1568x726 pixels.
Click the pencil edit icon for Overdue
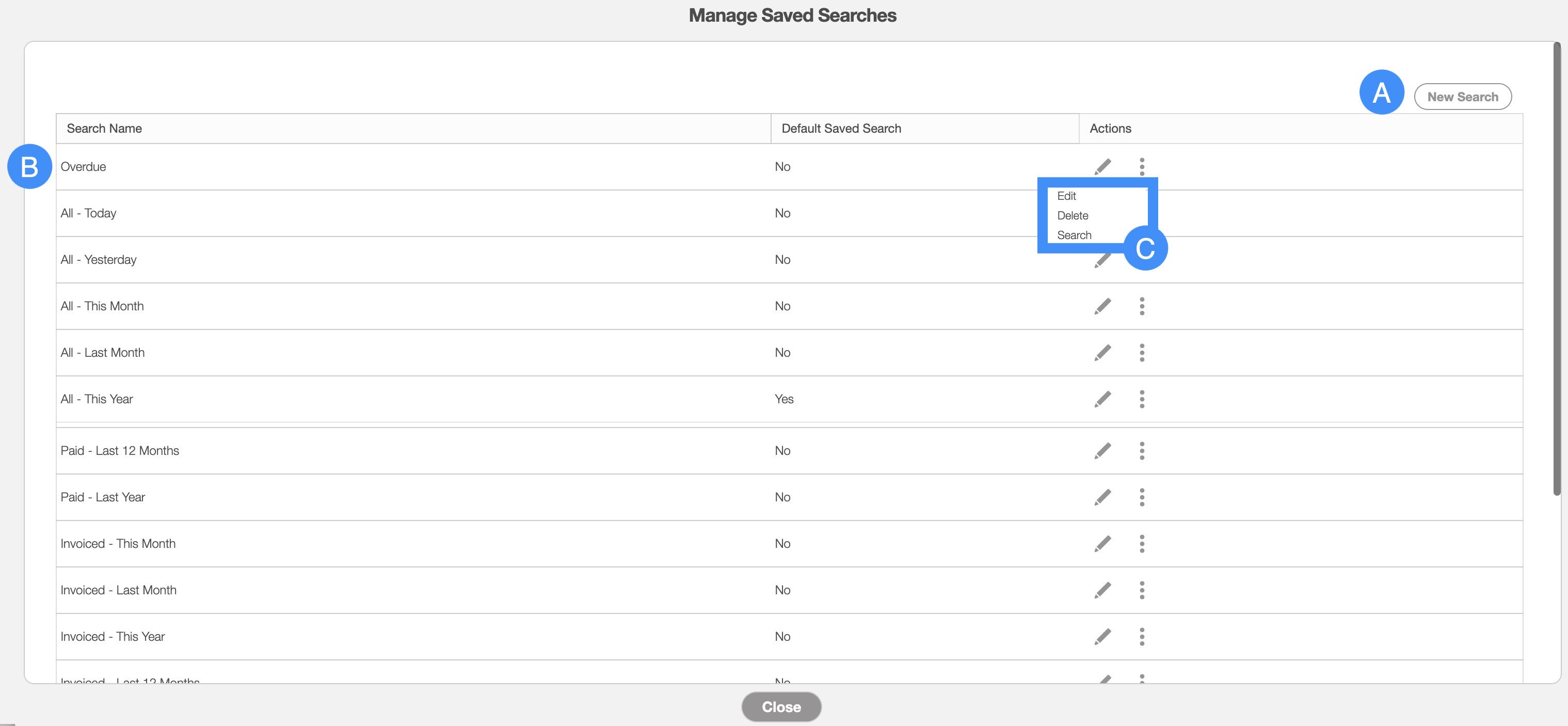1102,166
